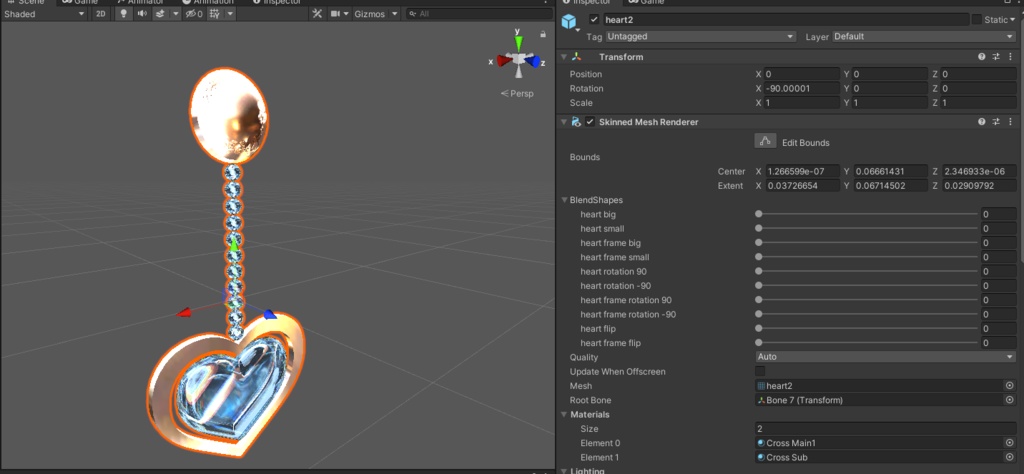Open component editor tools icon
This screenshot has width=1024, height=474.
317,14
